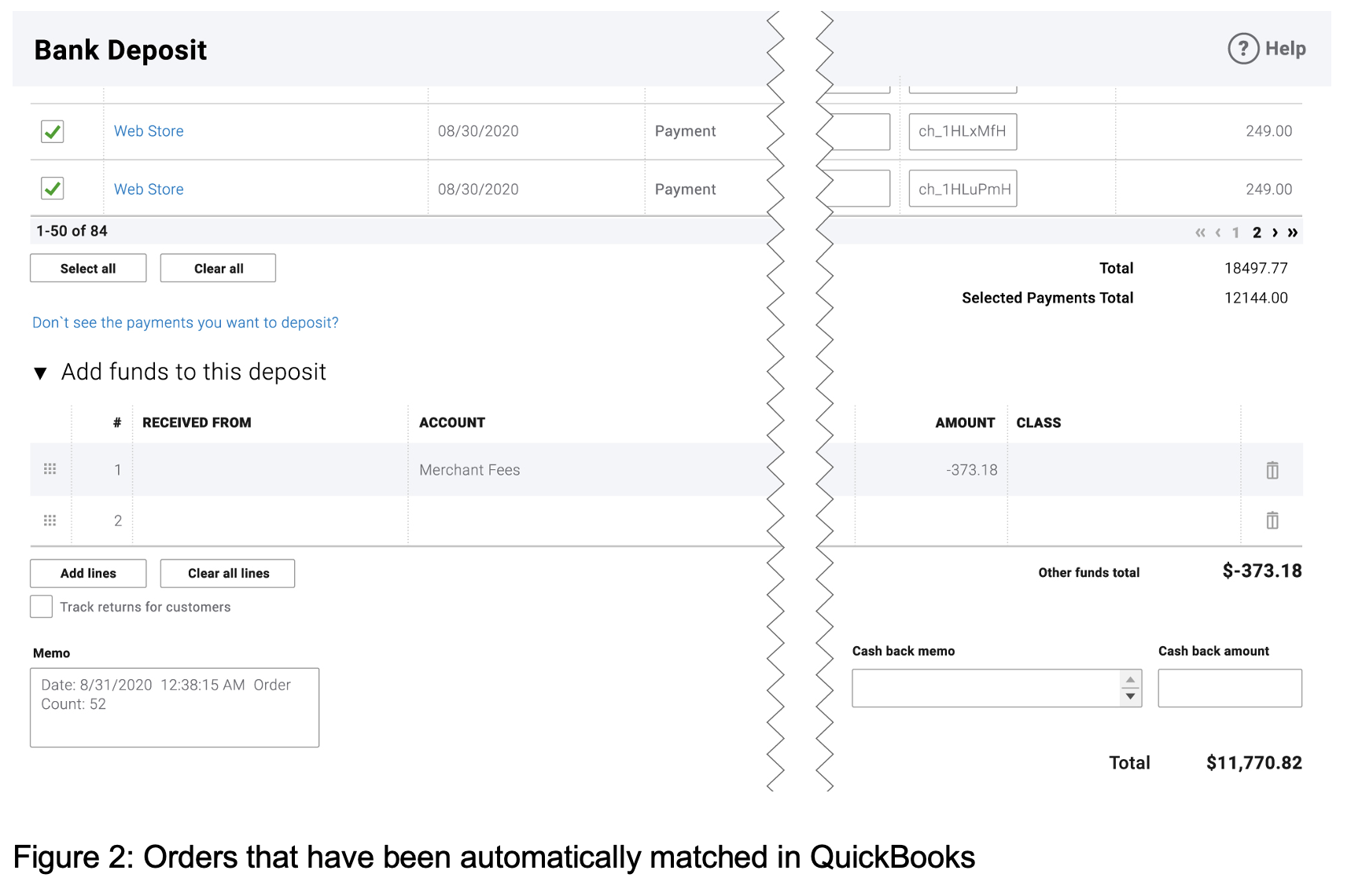Click the AMOUNT column header
This screenshot has height=896, width=1362.
click(x=965, y=423)
